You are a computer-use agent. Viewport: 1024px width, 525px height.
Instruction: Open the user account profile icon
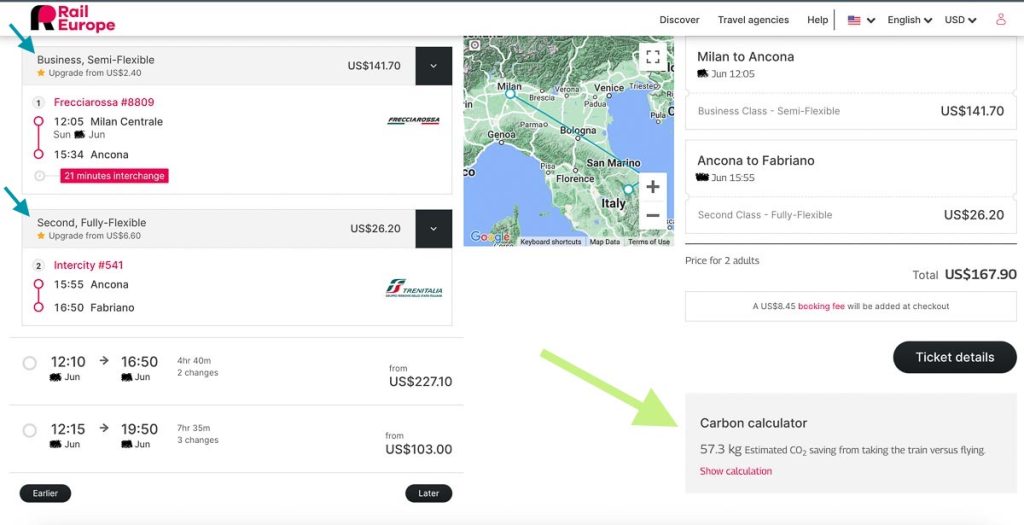click(x=1000, y=20)
